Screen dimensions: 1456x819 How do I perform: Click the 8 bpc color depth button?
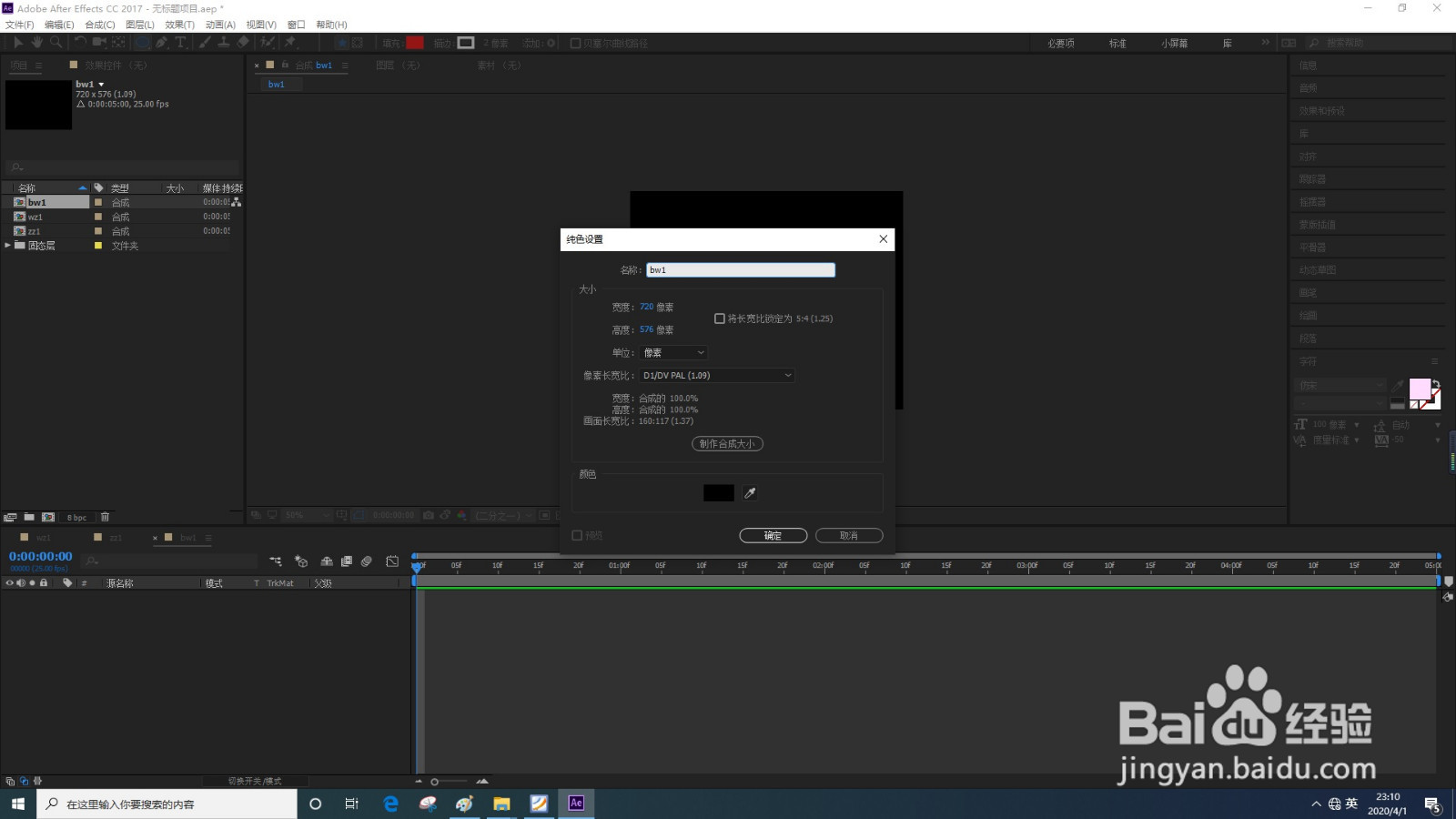pos(76,518)
